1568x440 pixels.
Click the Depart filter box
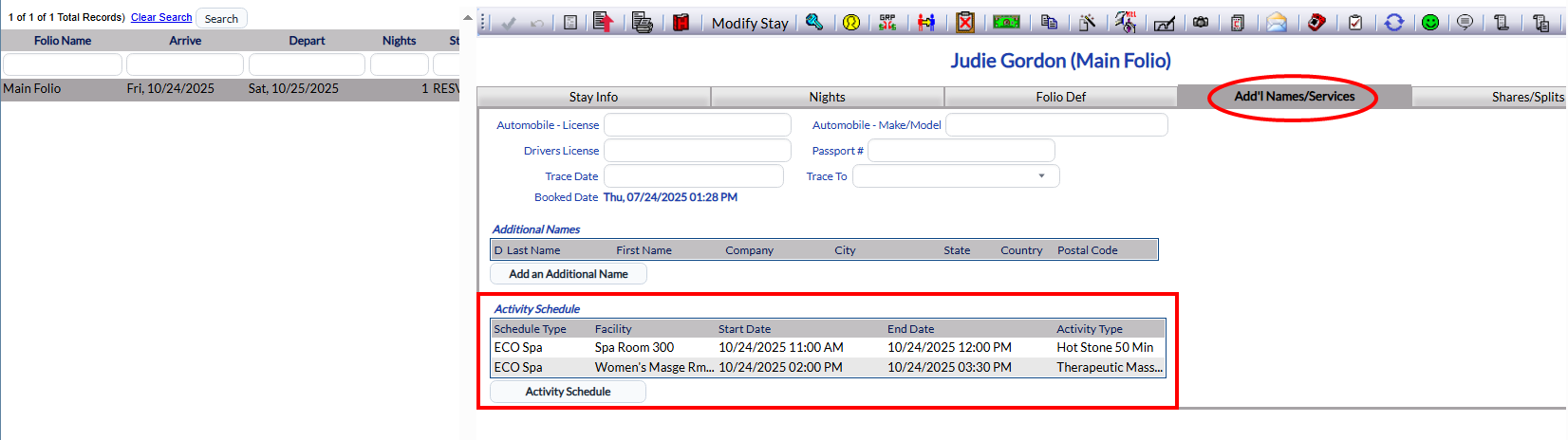click(307, 64)
